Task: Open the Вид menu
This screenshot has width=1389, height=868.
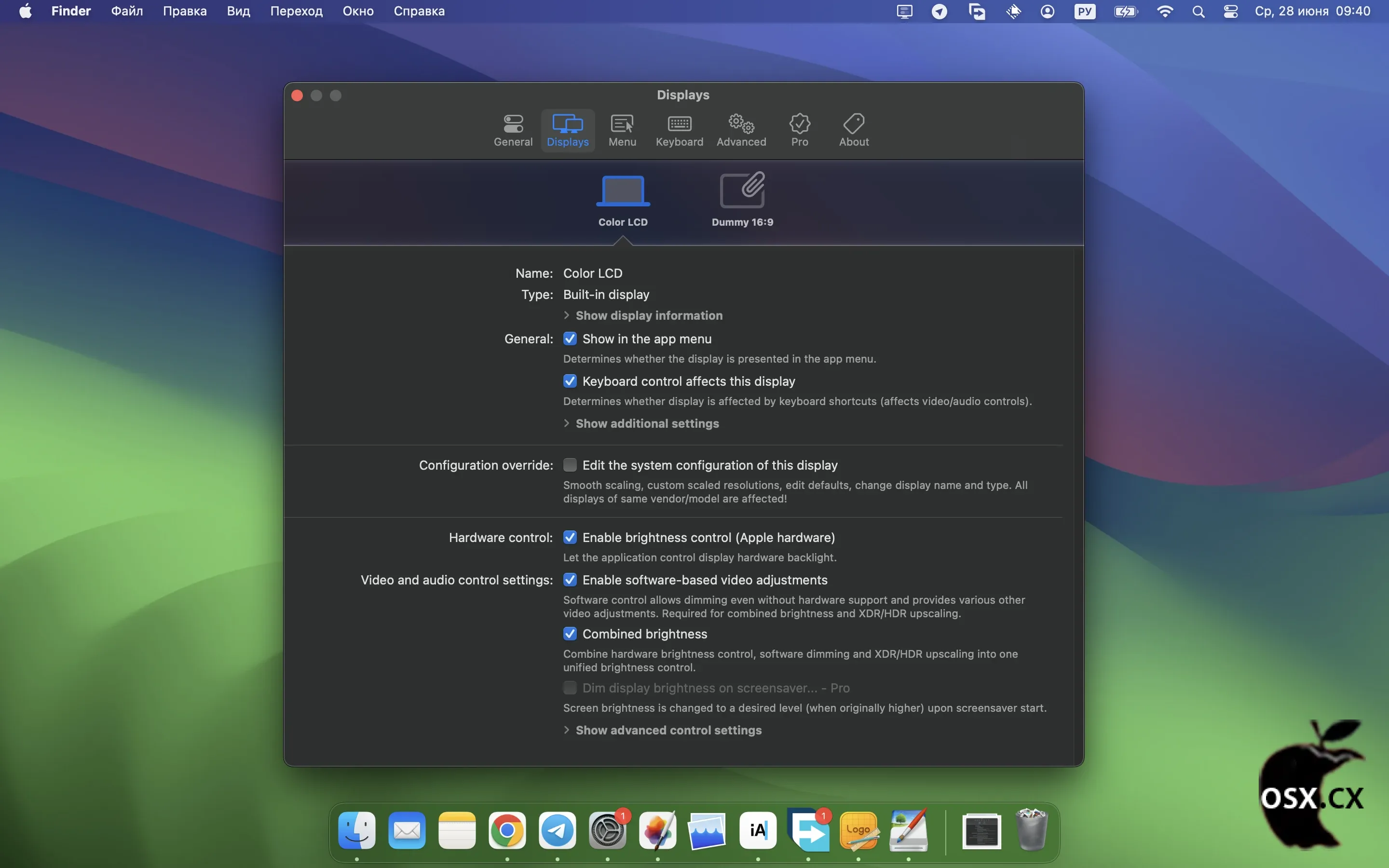Action: [238, 11]
